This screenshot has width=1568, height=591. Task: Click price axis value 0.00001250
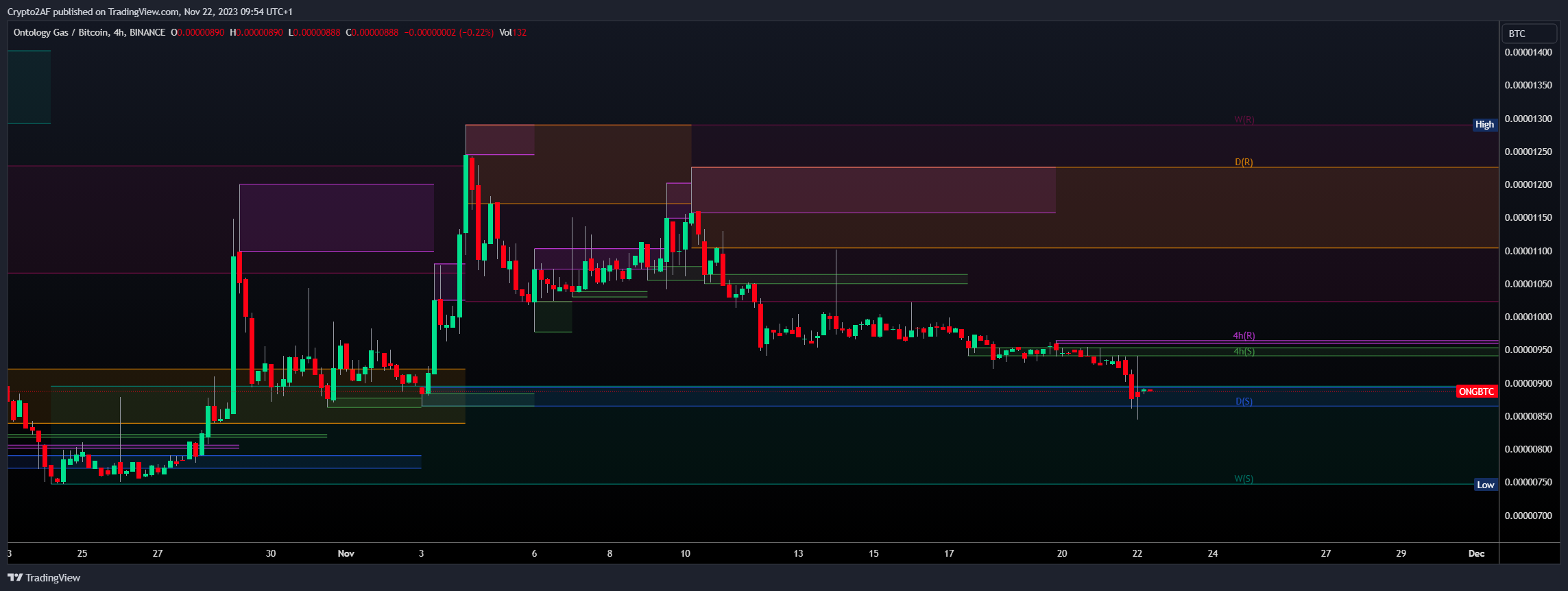(1527, 152)
